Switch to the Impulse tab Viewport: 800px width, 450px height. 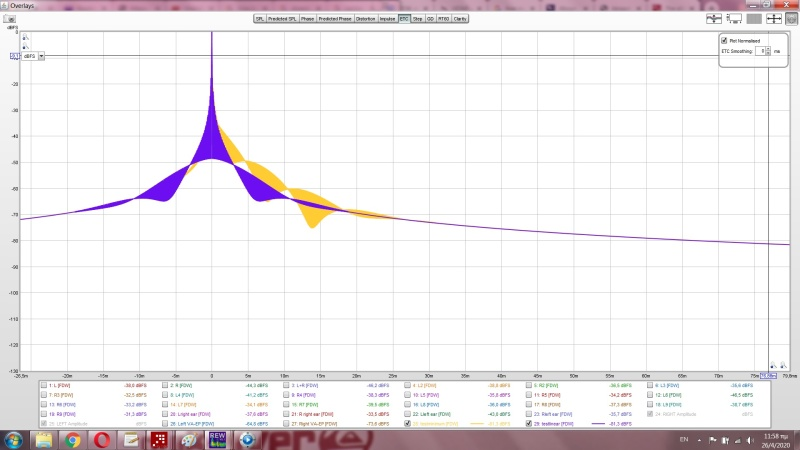(386, 18)
